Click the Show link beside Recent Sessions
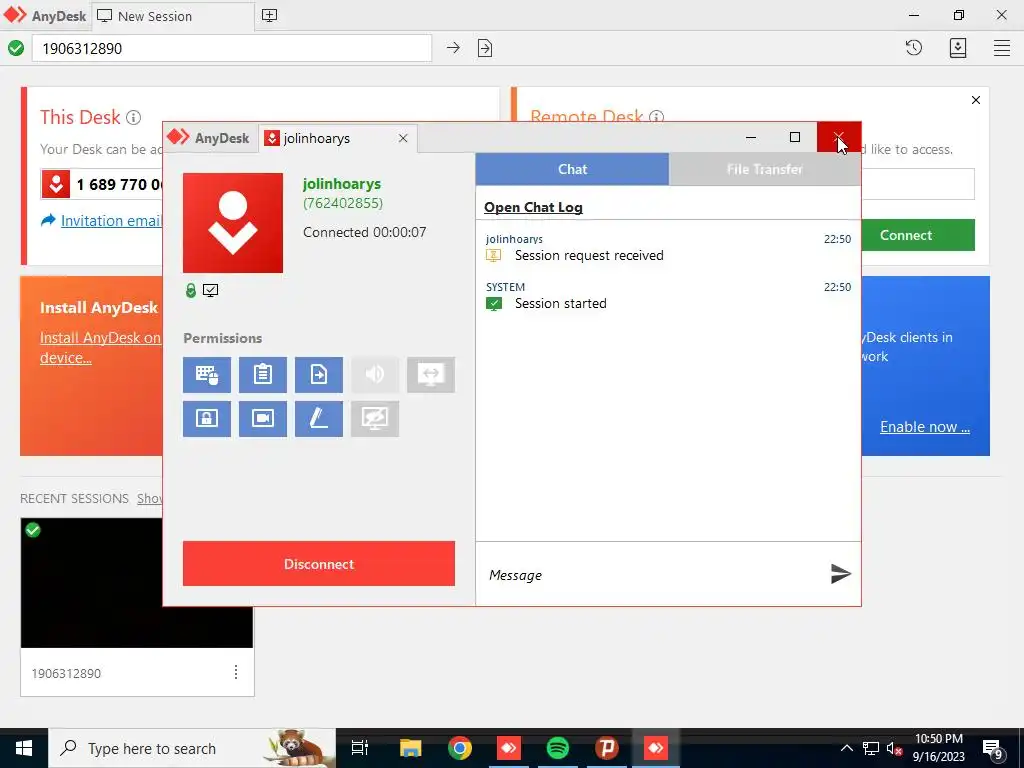 150,498
